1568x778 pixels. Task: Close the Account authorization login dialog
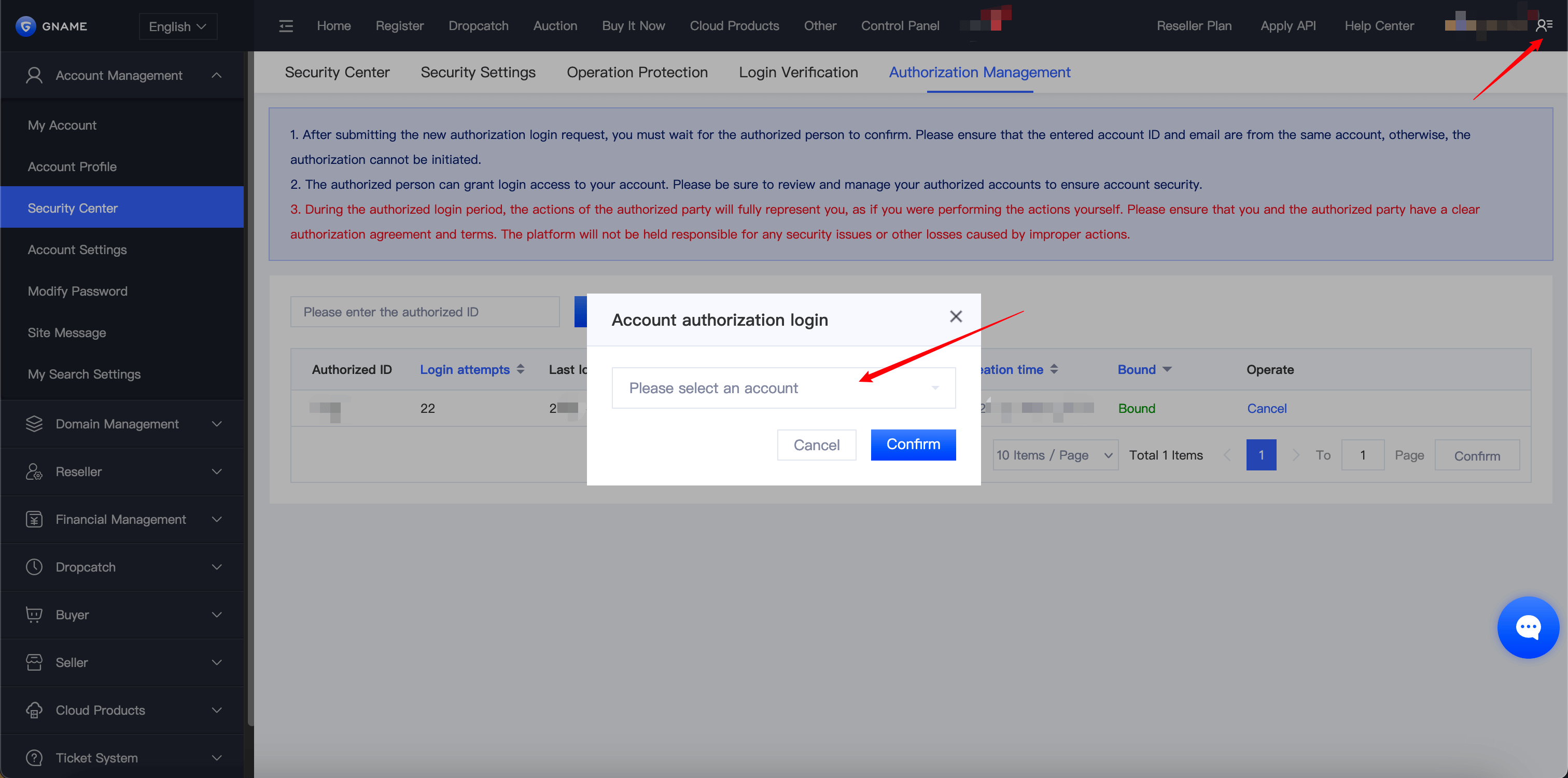coord(956,316)
